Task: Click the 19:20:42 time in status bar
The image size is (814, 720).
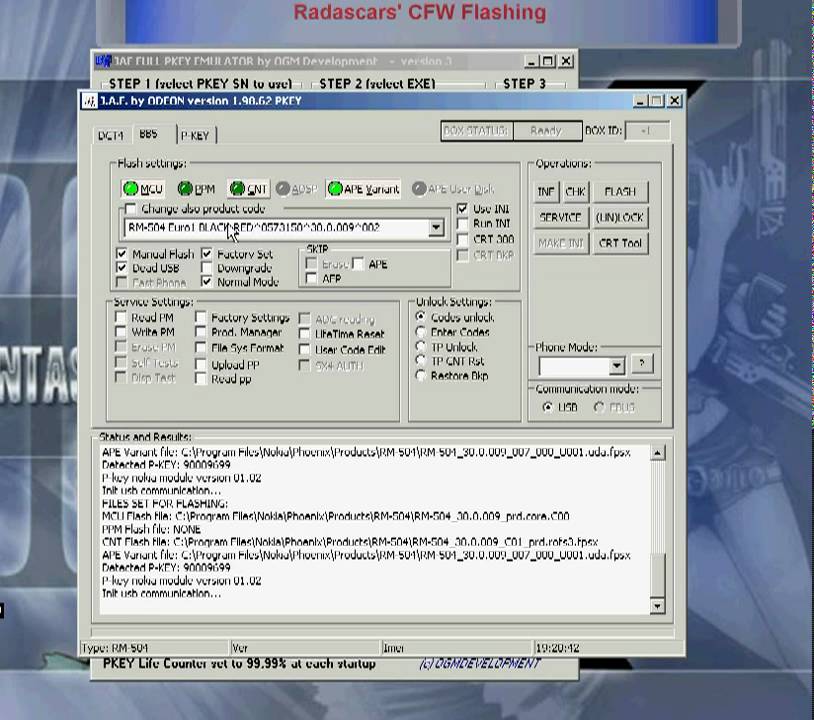Action: tap(558, 648)
